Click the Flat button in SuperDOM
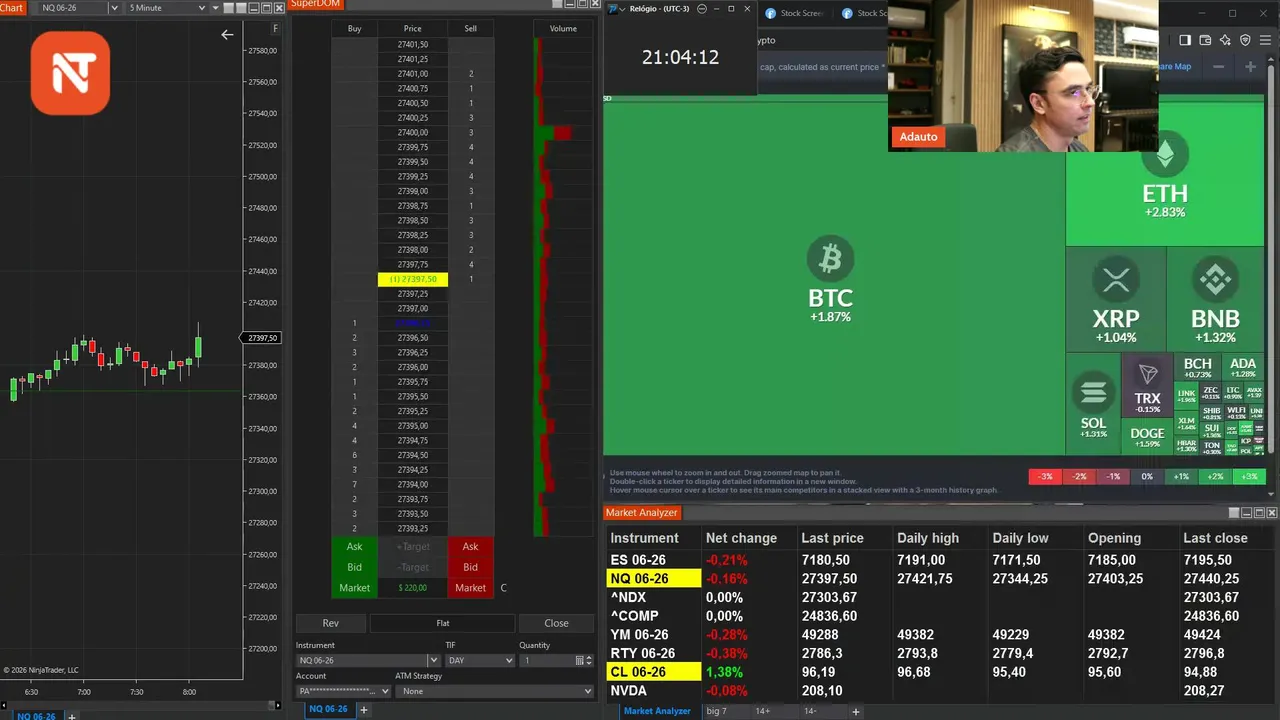The image size is (1280, 720). tap(442, 623)
